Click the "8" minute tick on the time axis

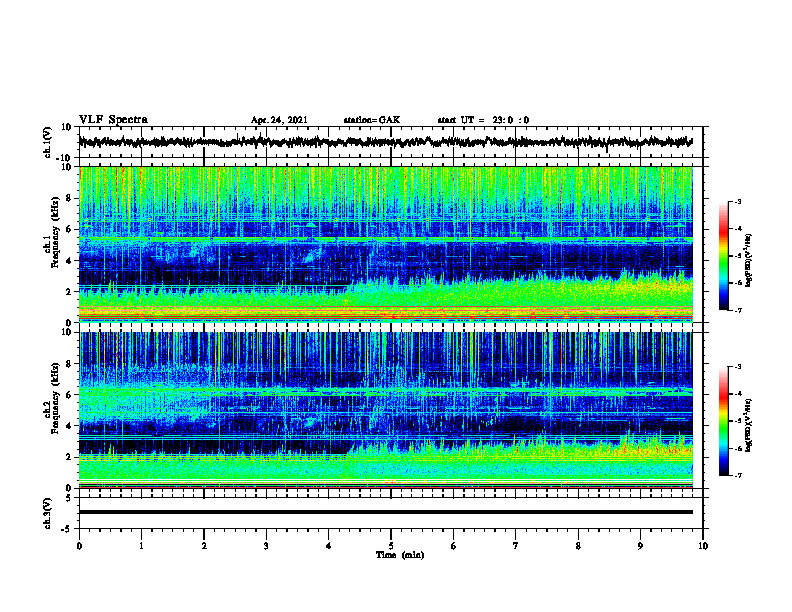click(578, 546)
